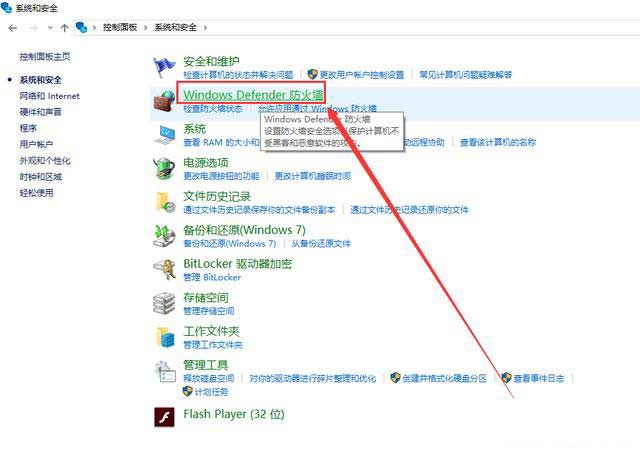
Task: Click the 存储空间 stacked drives icon
Action: [164, 303]
